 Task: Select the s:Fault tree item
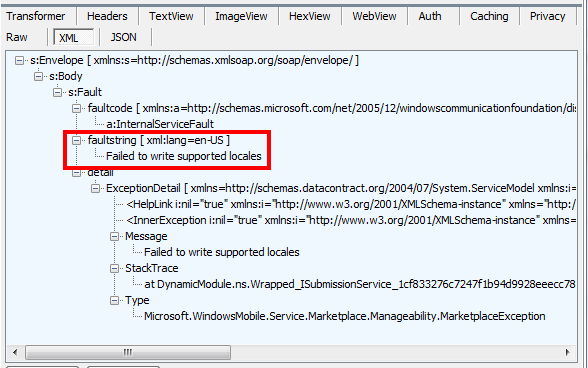[x=85, y=92]
